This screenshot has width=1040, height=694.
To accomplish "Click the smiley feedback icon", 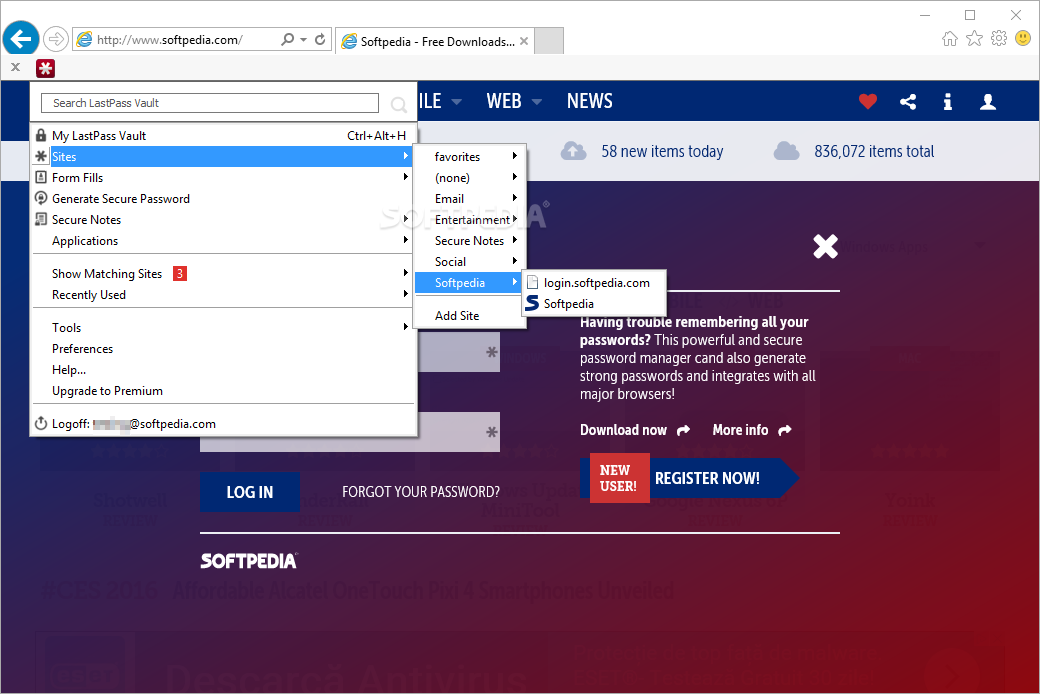I will tap(1023, 38).
